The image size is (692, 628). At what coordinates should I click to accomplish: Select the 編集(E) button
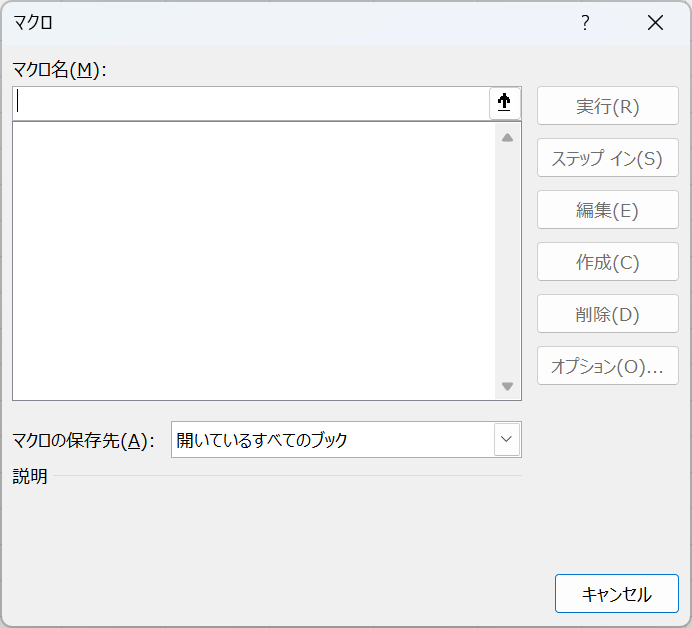coord(607,210)
